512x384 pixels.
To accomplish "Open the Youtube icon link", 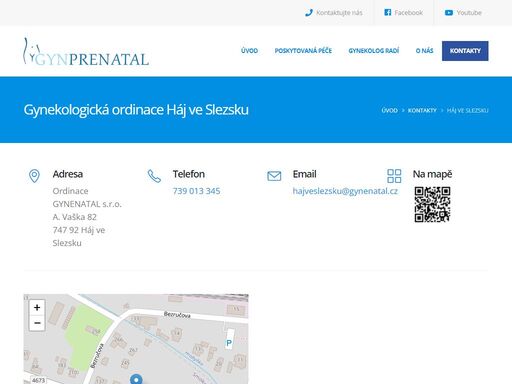I will [x=449, y=13].
